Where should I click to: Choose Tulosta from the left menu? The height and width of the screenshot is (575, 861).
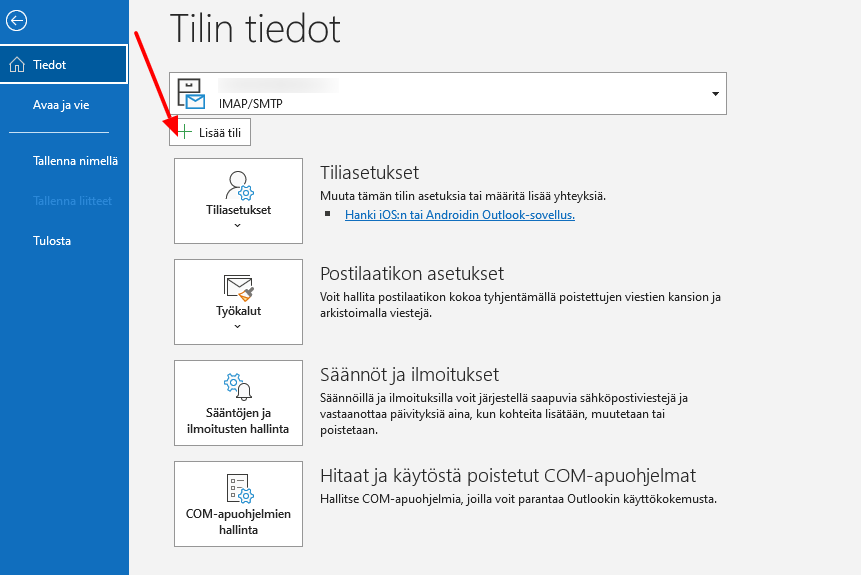(x=52, y=241)
